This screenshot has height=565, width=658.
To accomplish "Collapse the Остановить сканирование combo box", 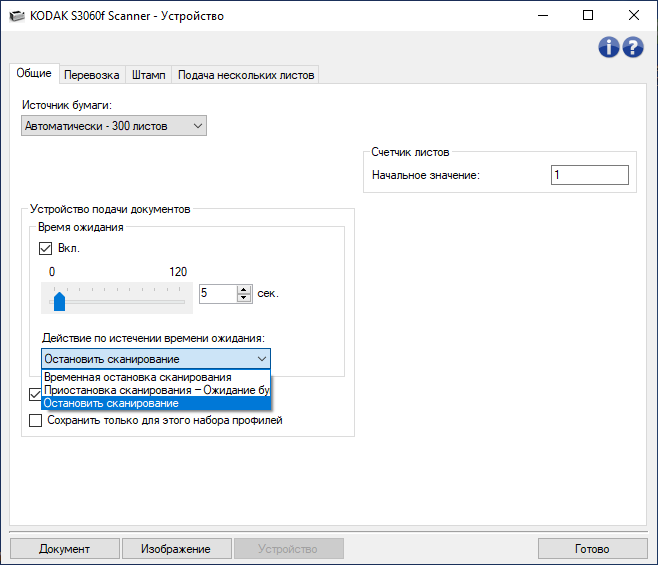I will [156, 359].
